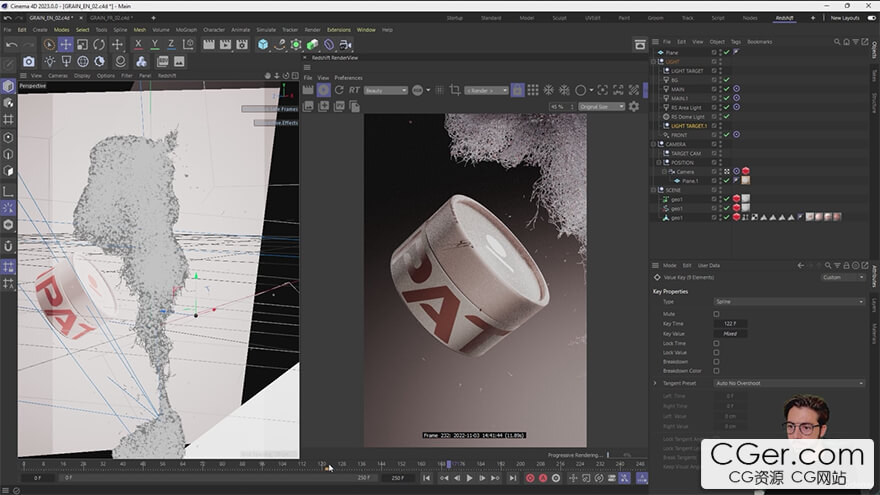The image size is (880, 495).
Task: Open Edit Render Settings icon
Action: point(242,44)
